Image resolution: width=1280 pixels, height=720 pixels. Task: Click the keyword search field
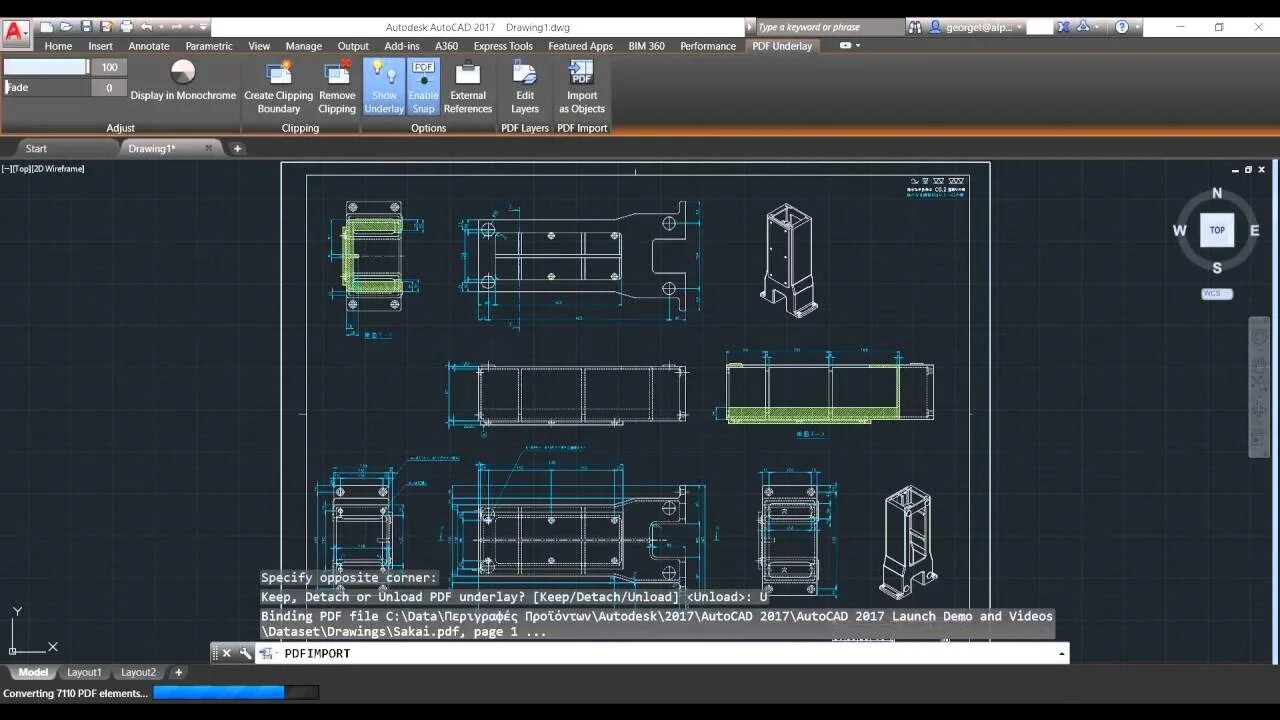[x=829, y=27]
